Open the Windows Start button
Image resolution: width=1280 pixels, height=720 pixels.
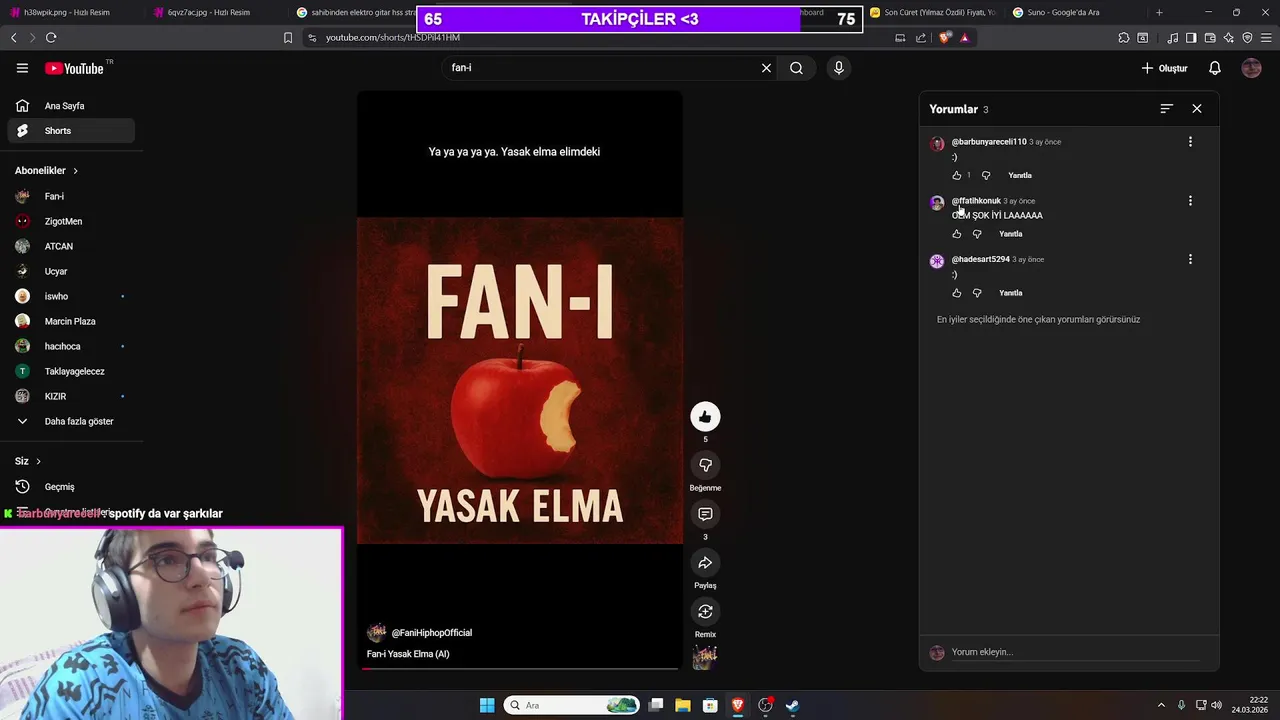(x=487, y=705)
